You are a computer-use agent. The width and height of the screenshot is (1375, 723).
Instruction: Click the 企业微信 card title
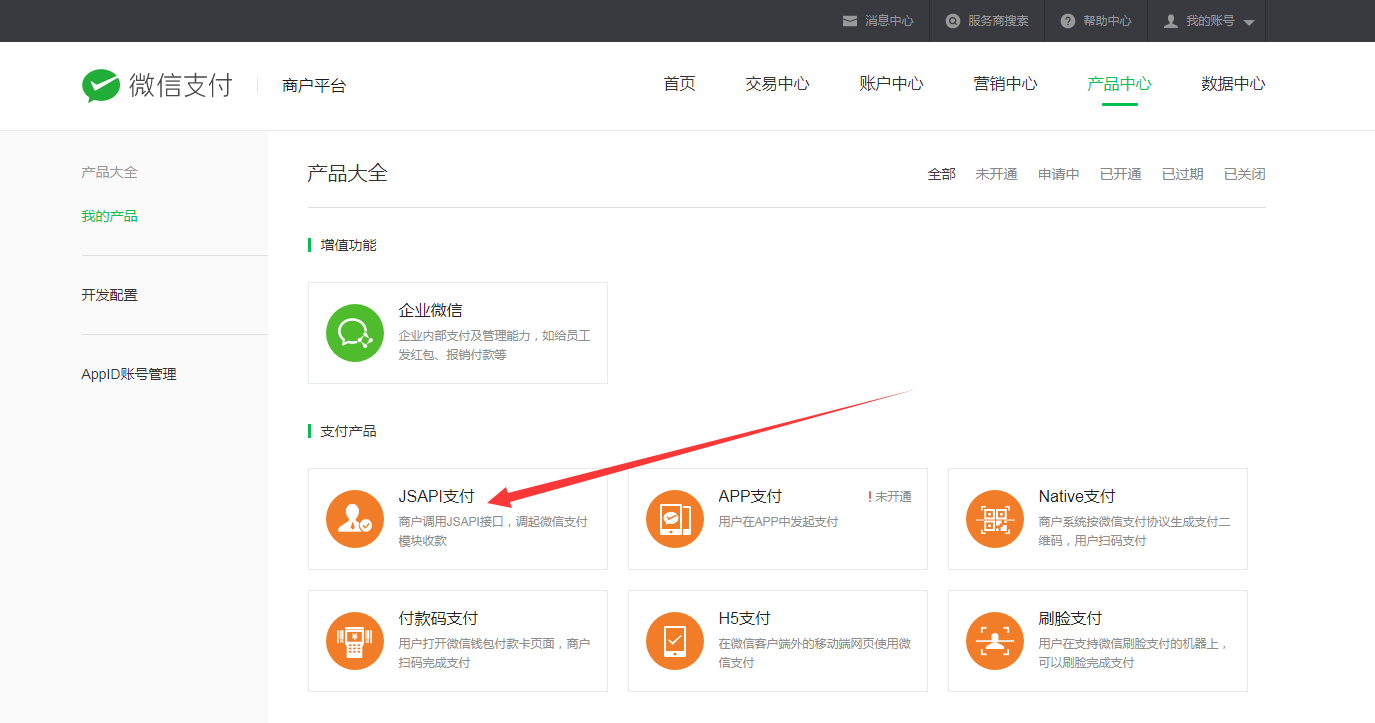pos(430,310)
